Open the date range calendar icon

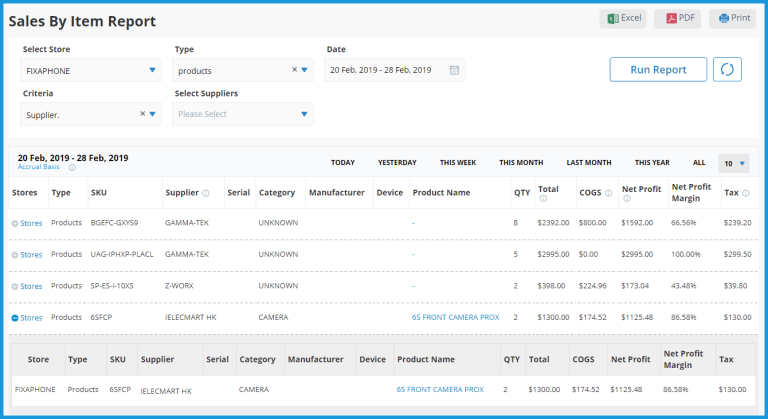(x=455, y=70)
